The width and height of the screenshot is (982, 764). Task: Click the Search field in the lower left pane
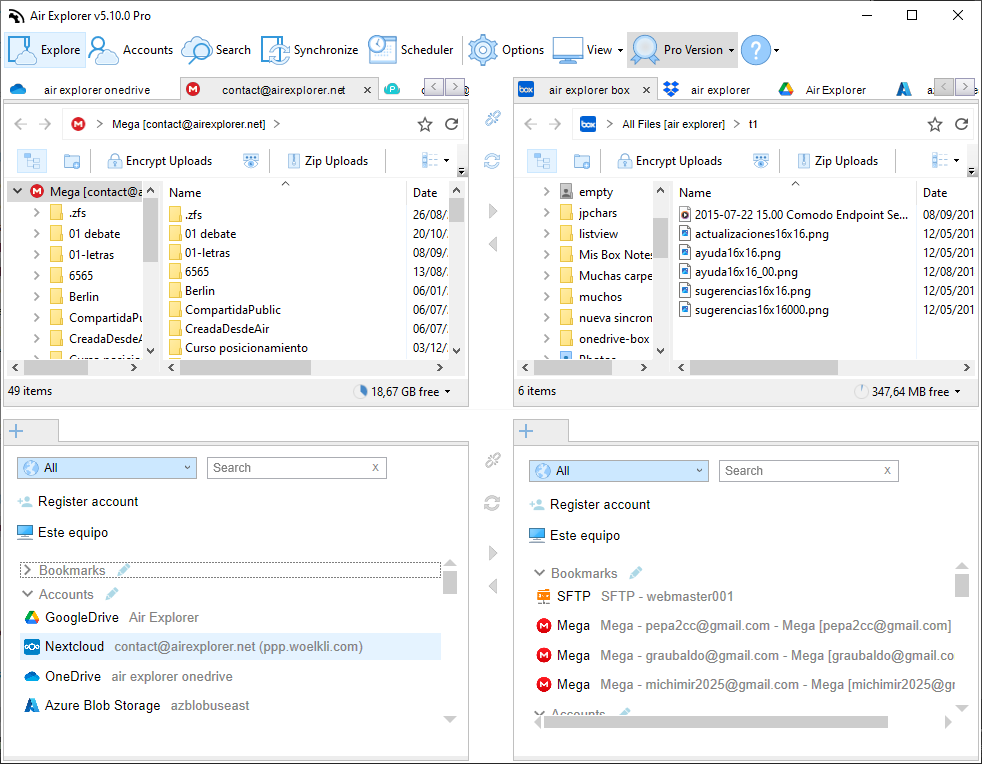pyautogui.click(x=297, y=468)
